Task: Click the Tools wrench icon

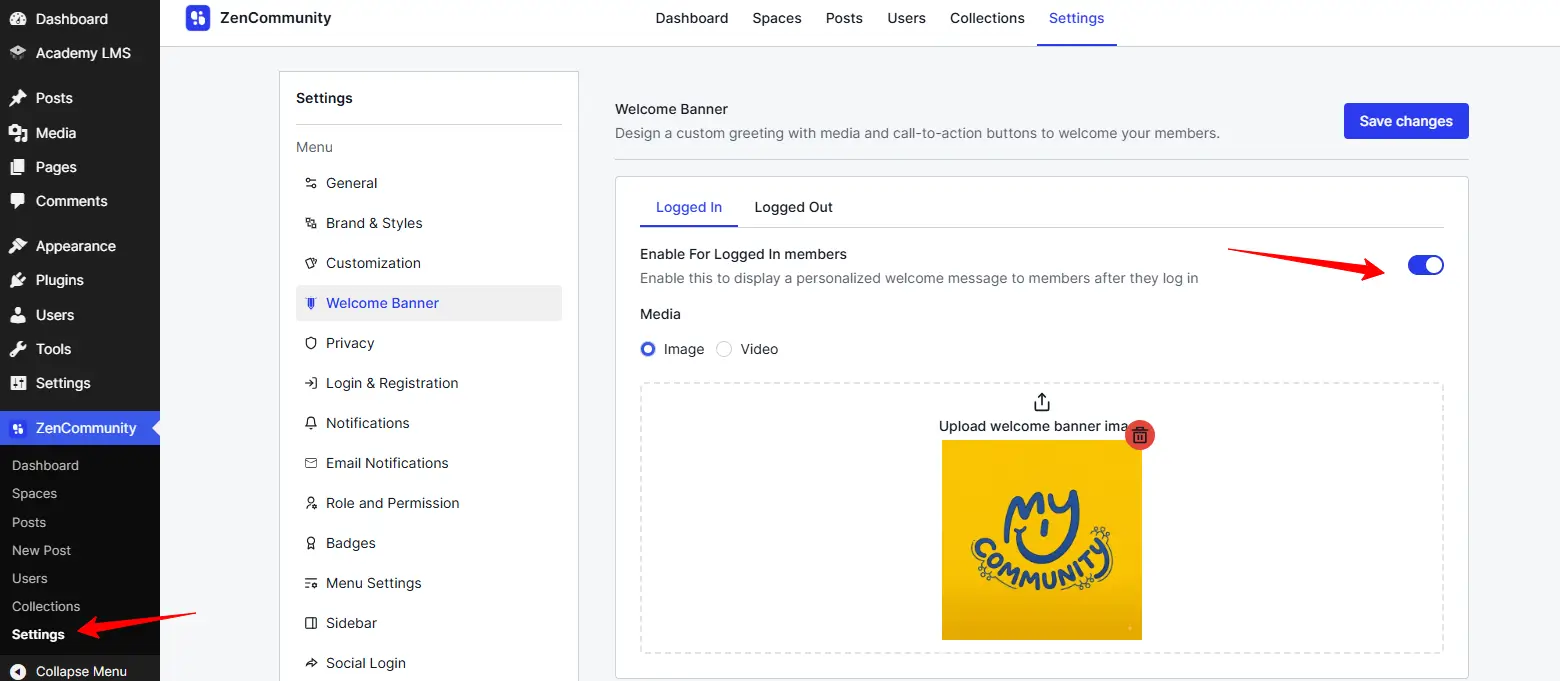Action: click(x=18, y=349)
